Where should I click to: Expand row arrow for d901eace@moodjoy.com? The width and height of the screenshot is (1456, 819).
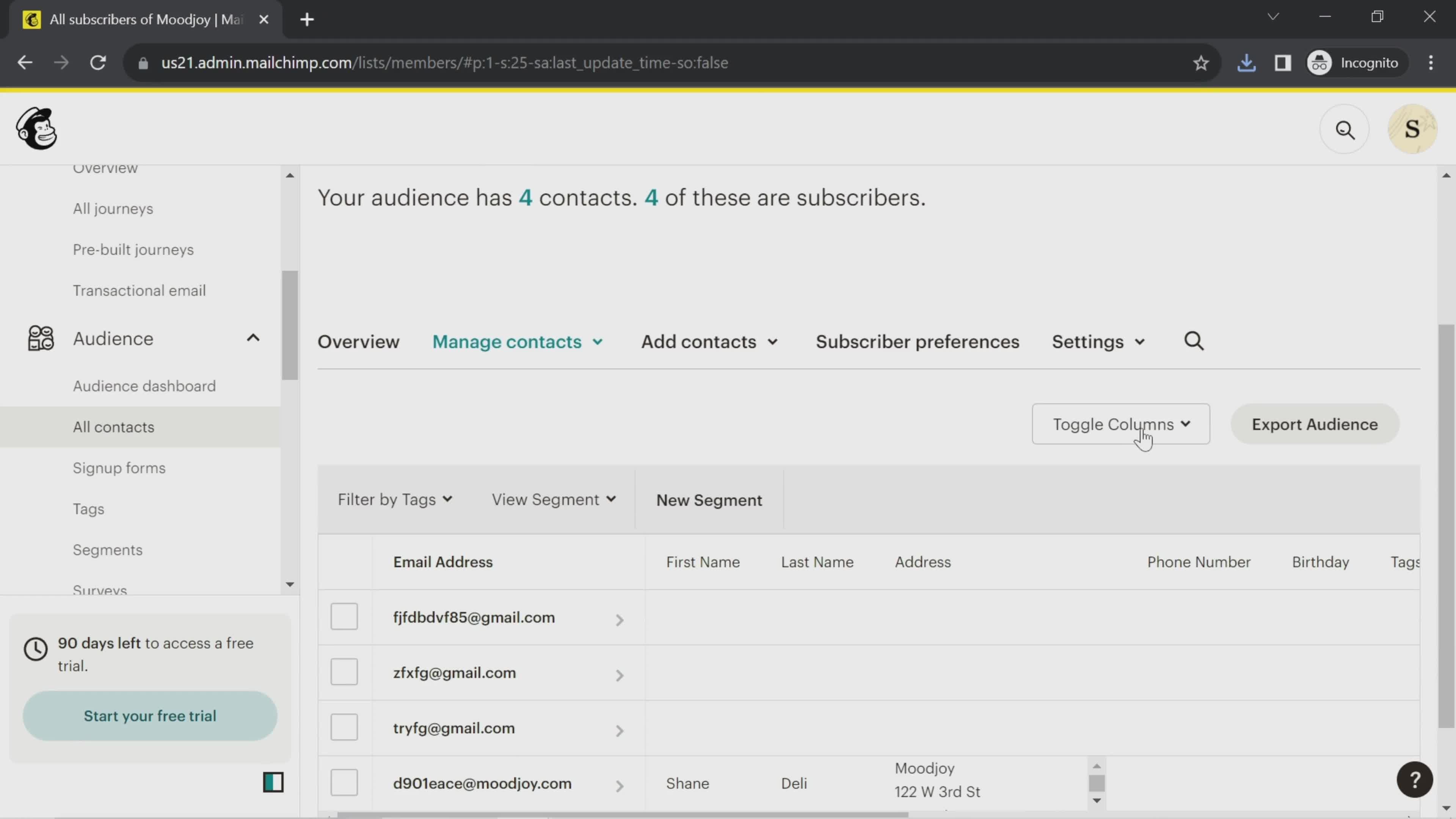point(620,787)
